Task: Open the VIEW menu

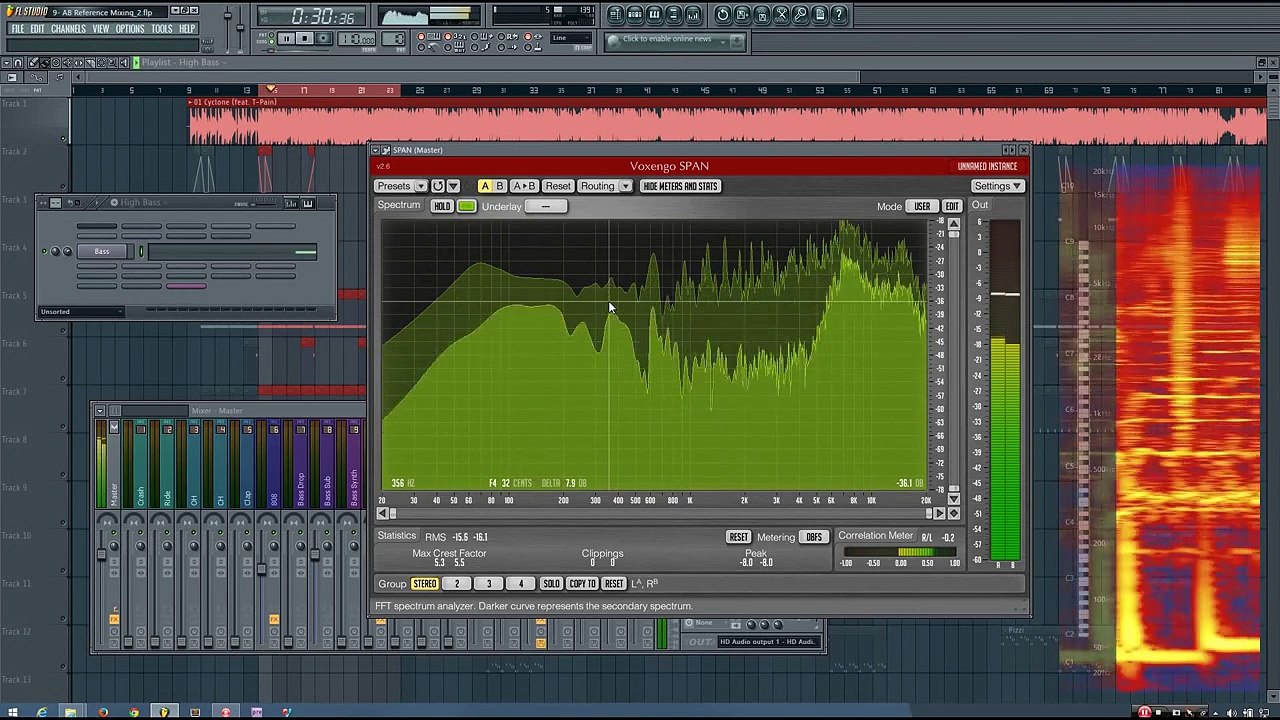Action: click(101, 29)
